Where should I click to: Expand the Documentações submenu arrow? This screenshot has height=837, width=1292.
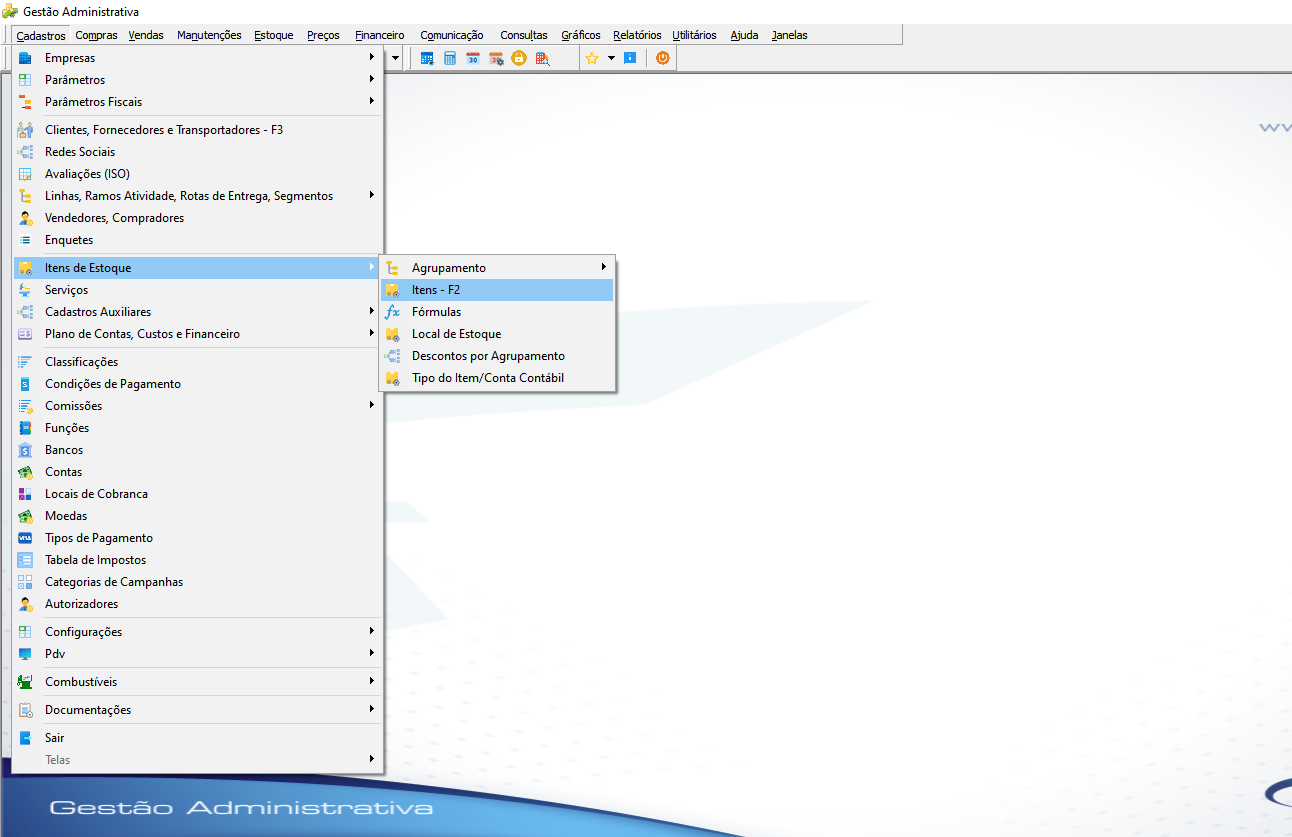(371, 709)
